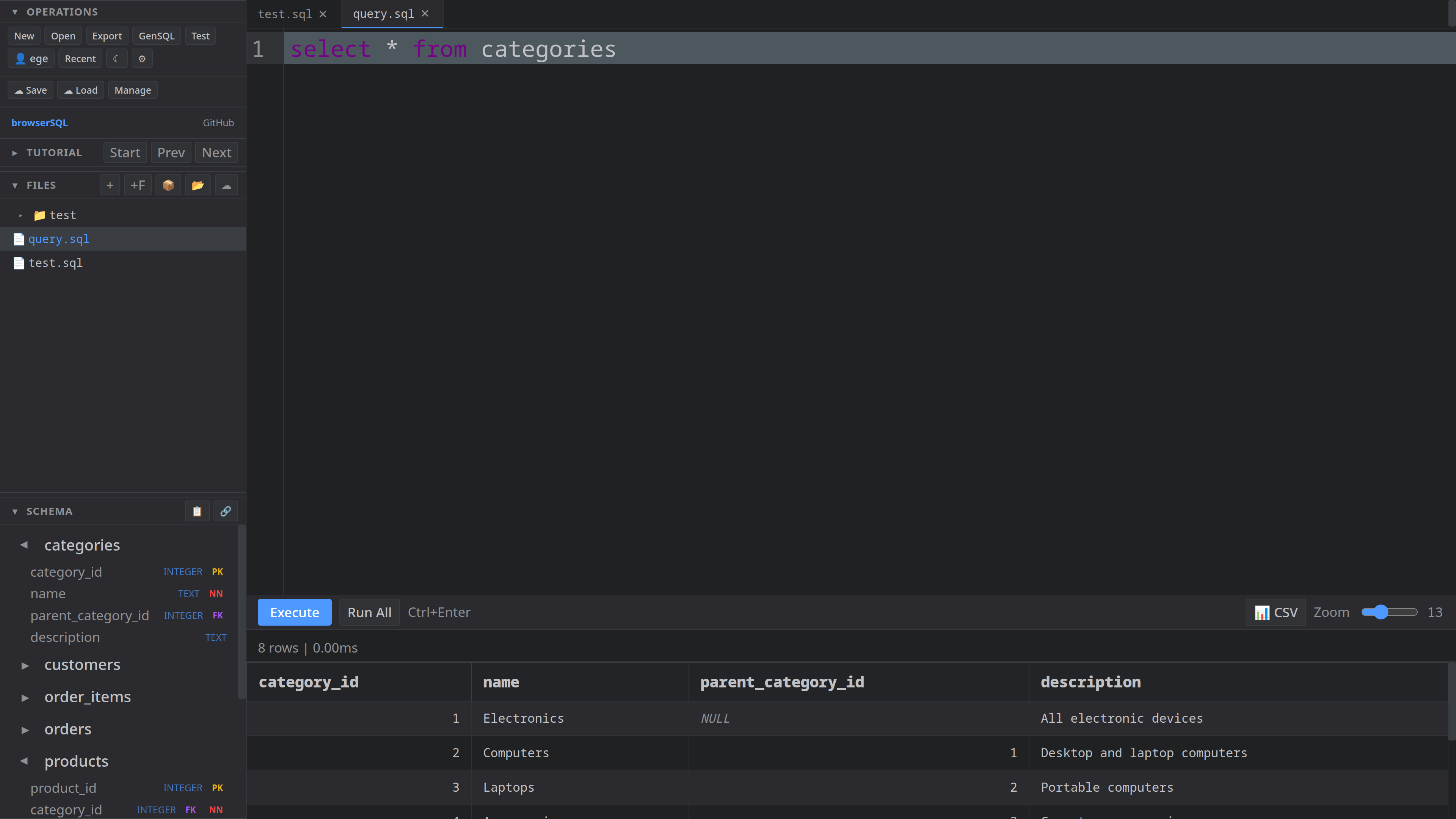This screenshot has height=819, width=1456.
Task: Select the Computers cell
Action: (580, 753)
